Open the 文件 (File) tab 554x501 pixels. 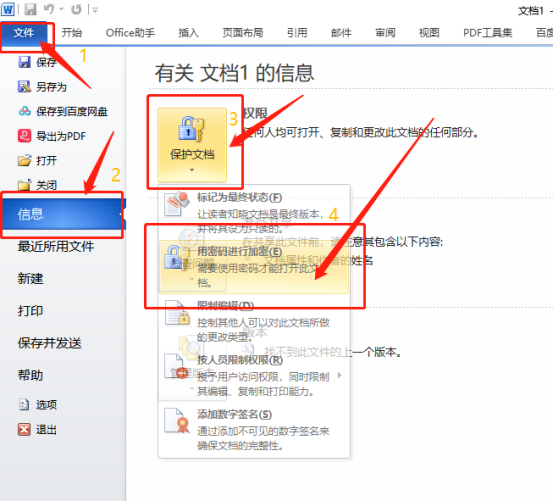pyautogui.click(x=24, y=33)
